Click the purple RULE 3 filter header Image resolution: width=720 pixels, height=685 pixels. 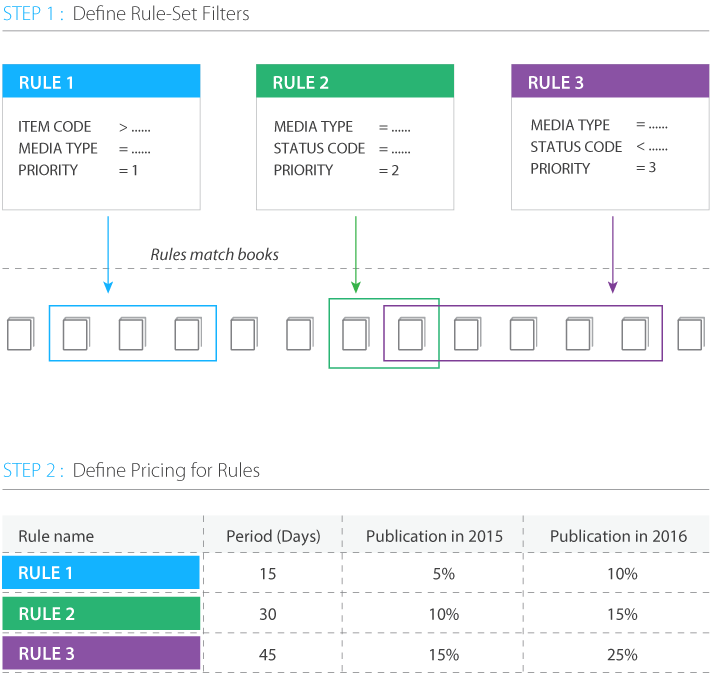click(x=610, y=81)
